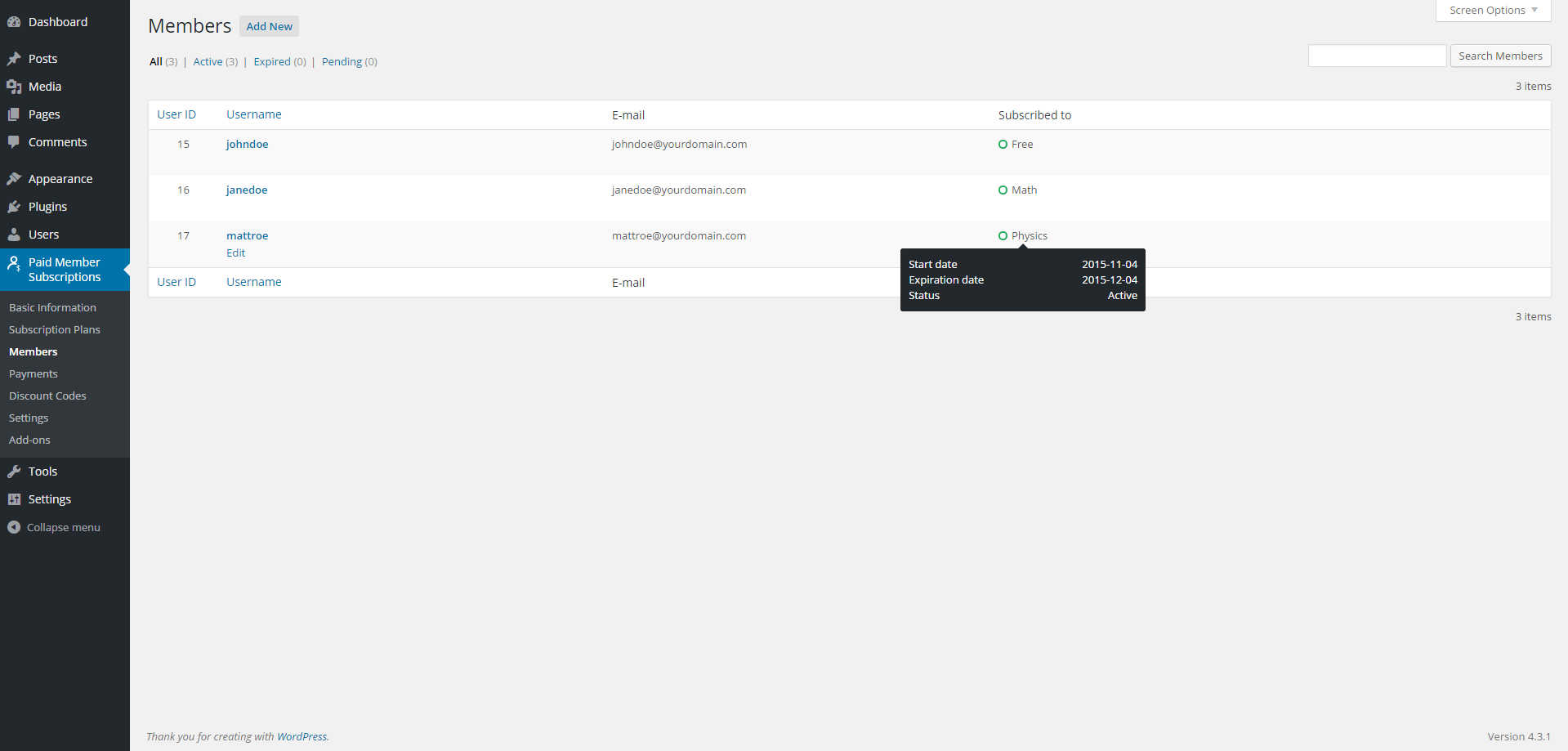The image size is (1568, 751).
Task: Navigate to the Discount Codes page
Action: tap(47, 396)
